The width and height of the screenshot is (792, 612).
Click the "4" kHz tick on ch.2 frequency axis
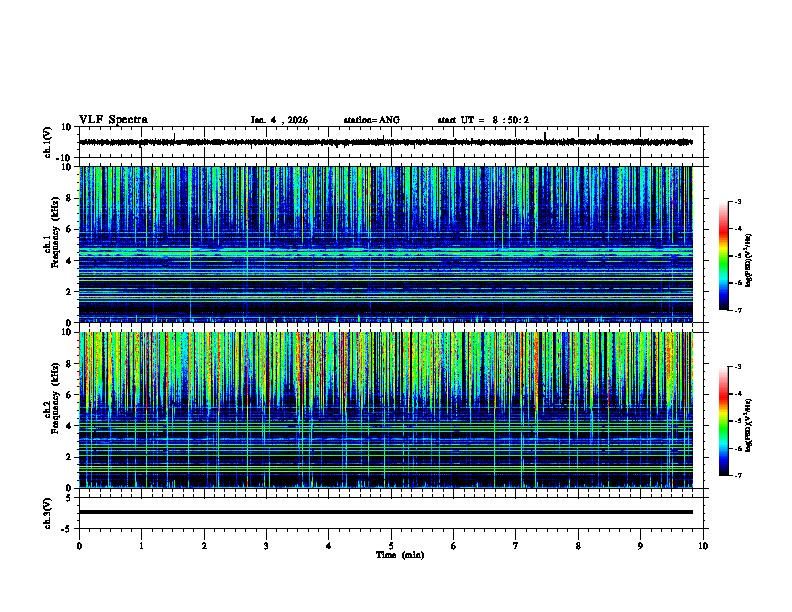click(70, 426)
